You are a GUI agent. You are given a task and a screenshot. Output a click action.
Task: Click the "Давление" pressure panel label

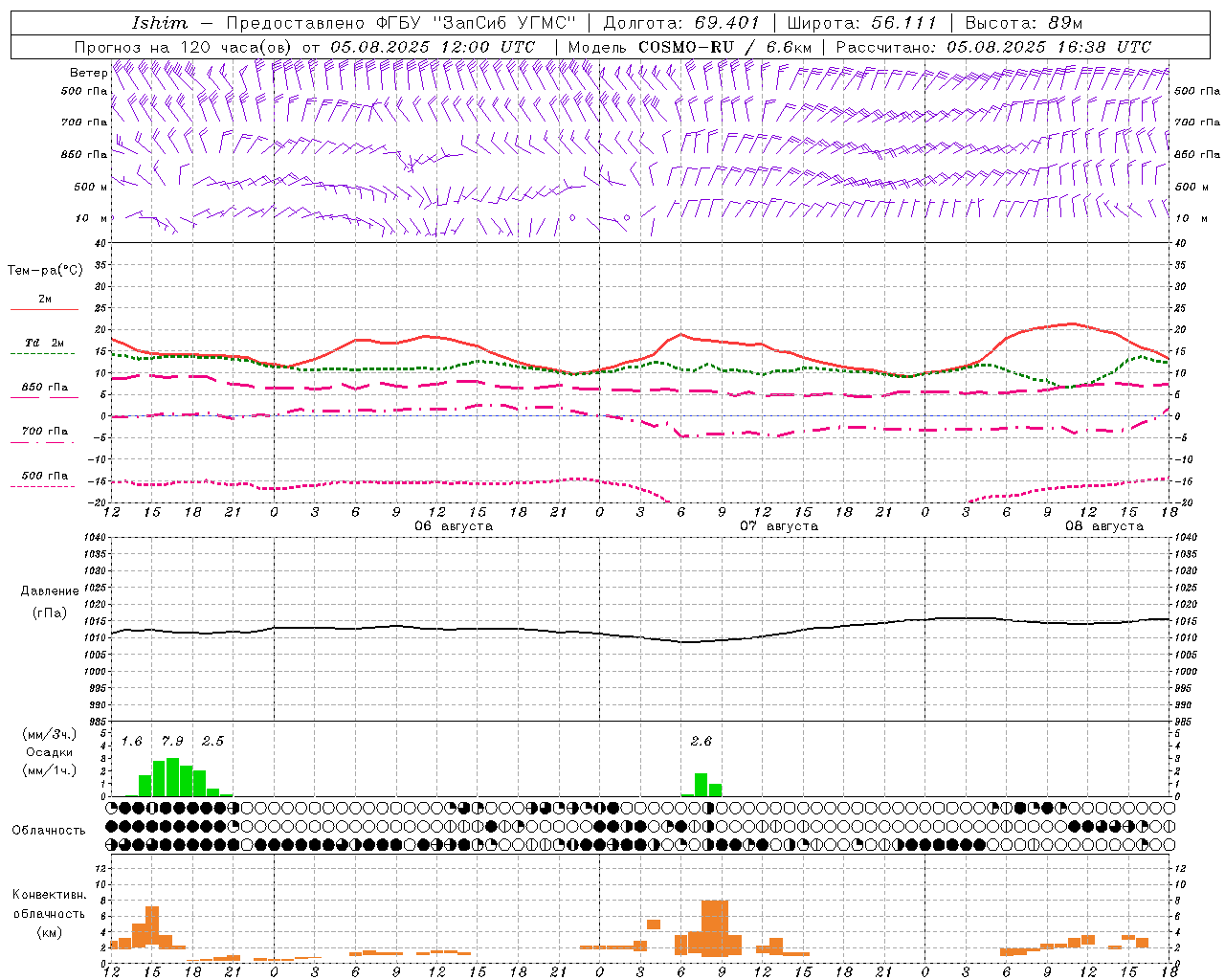pos(50,591)
